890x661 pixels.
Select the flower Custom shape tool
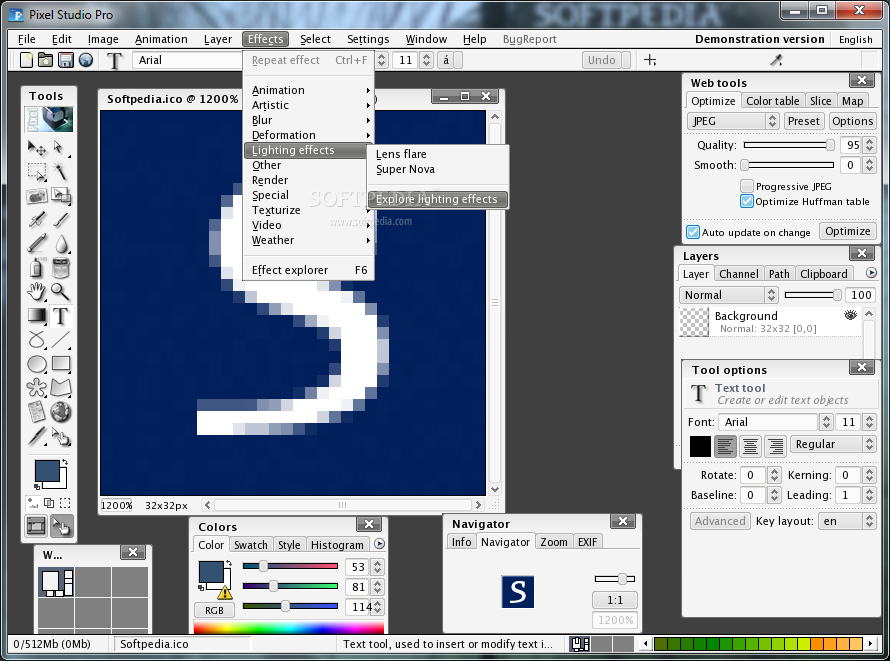click(37, 388)
